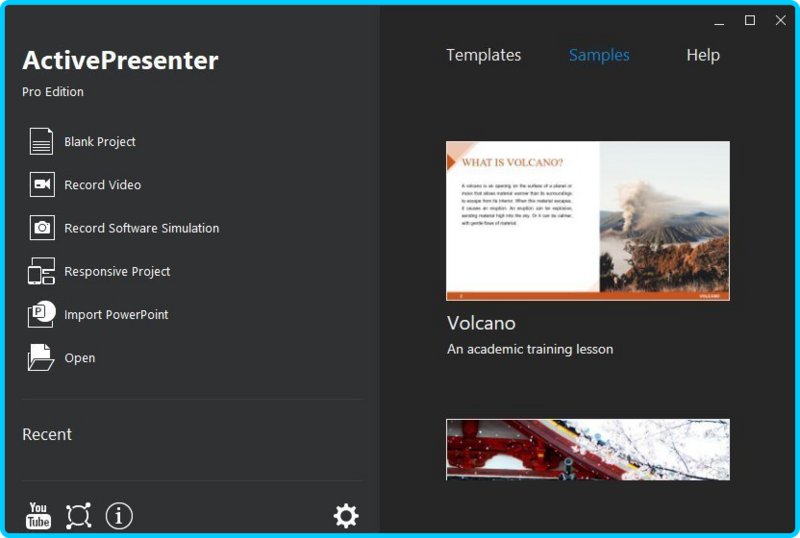Click the Open label text

(x=80, y=358)
